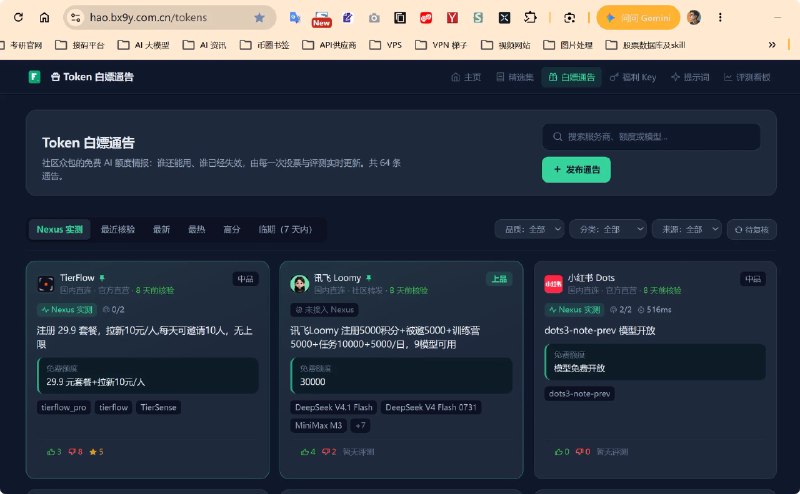Image resolution: width=800 pixels, height=494 pixels.
Task: Open the 股票数据库及skill bookmark folder
Action: pos(645,45)
